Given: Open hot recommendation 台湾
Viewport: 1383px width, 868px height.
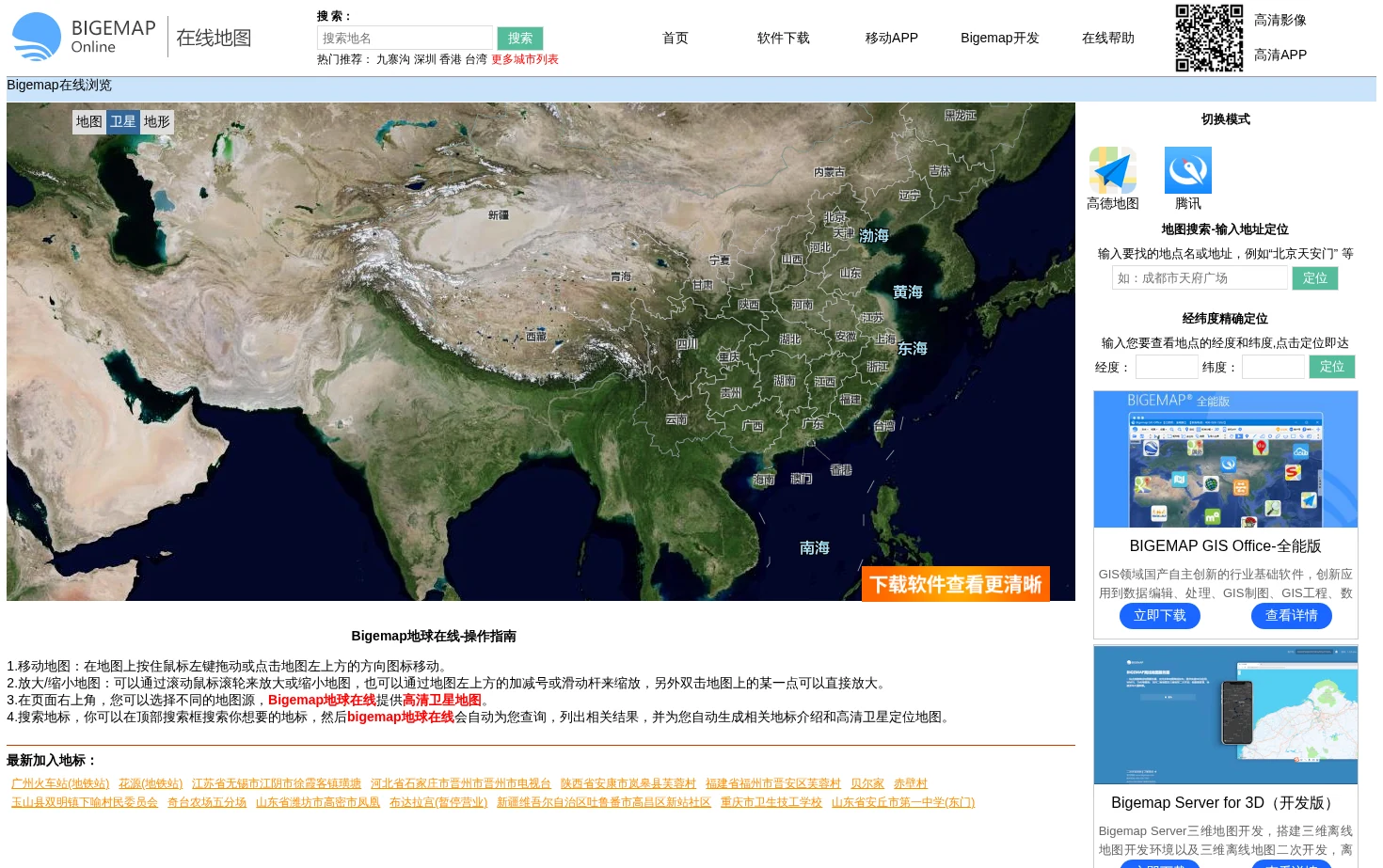Looking at the screenshot, I should [476, 59].
